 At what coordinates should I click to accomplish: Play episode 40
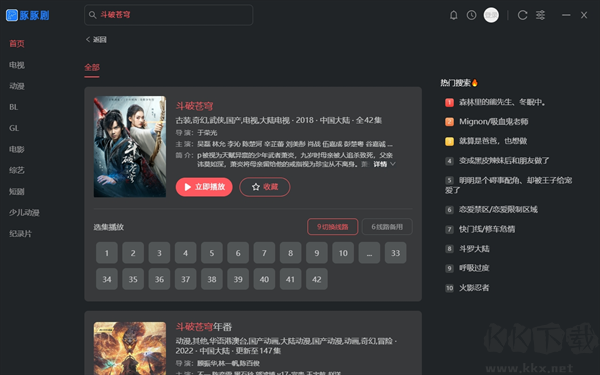[x=264, y=279]
